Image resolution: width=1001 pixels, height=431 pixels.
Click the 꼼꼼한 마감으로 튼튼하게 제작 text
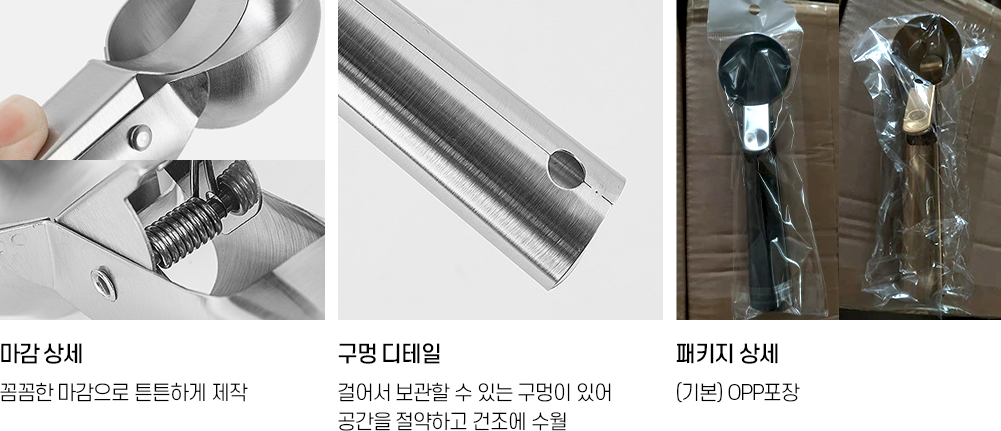(x=123, y=392)
